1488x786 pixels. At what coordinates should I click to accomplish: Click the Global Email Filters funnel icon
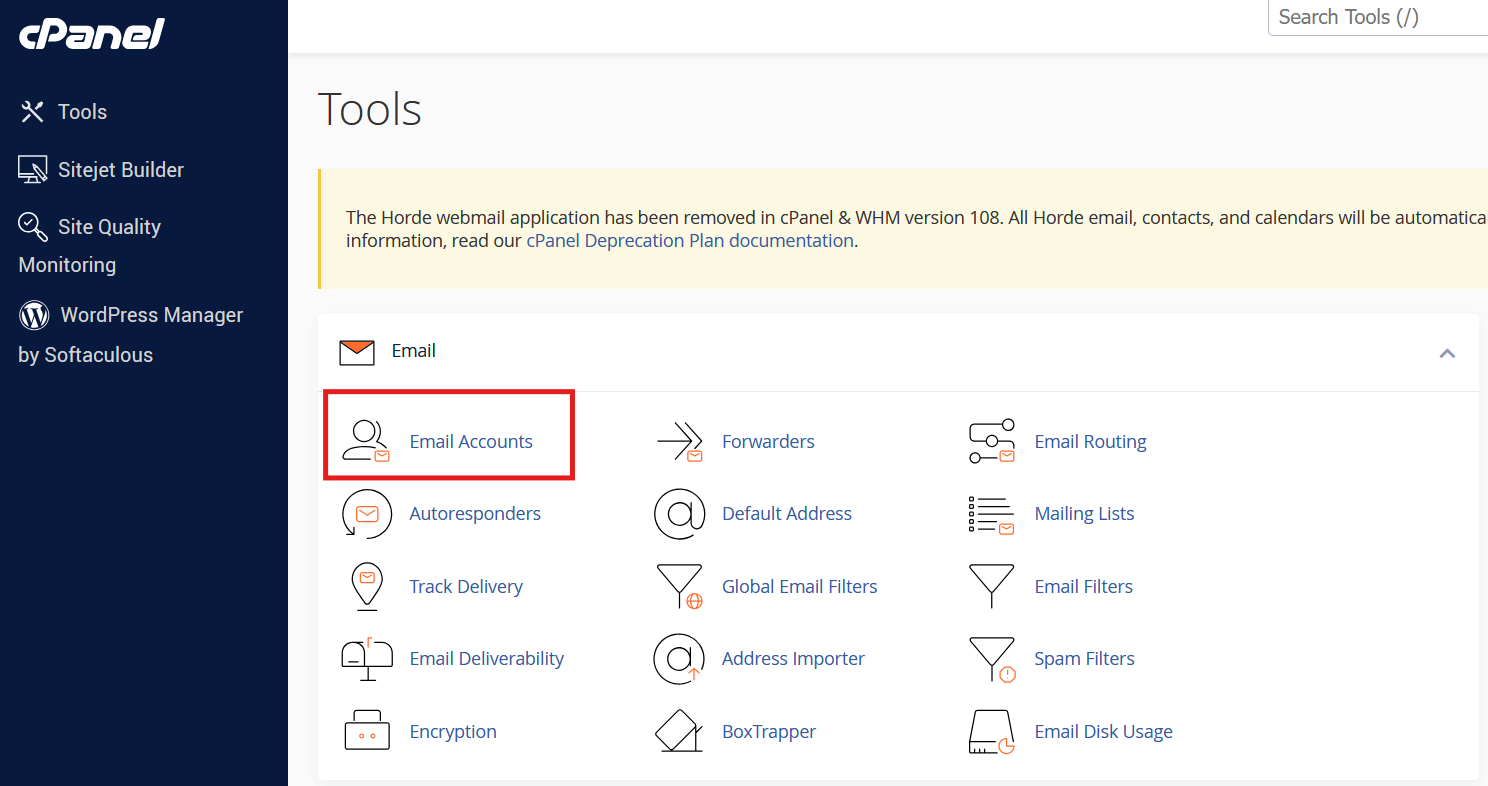tap(680, 586)
